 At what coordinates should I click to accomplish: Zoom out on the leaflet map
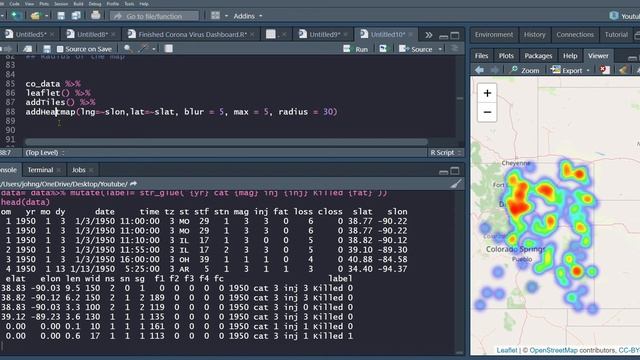click(487, 112)
